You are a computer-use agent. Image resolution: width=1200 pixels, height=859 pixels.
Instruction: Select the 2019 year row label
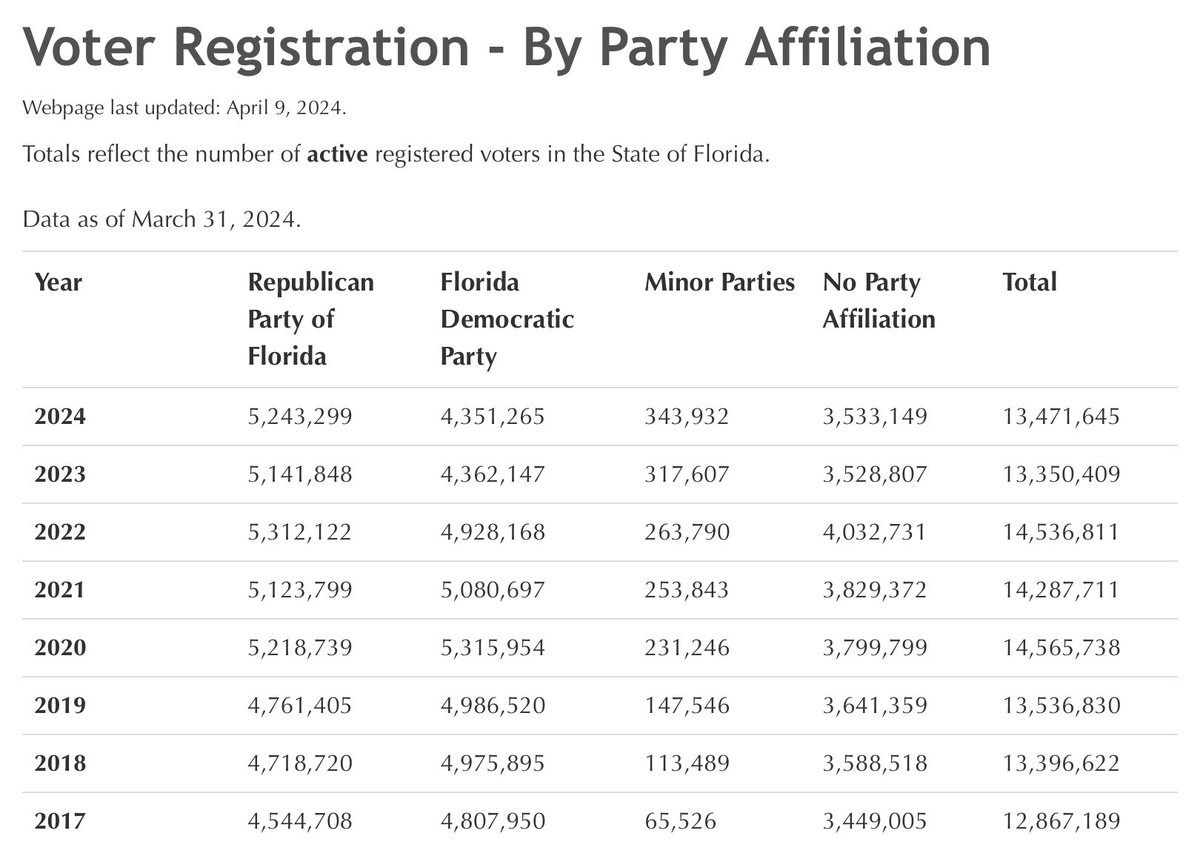click(60, 707)
